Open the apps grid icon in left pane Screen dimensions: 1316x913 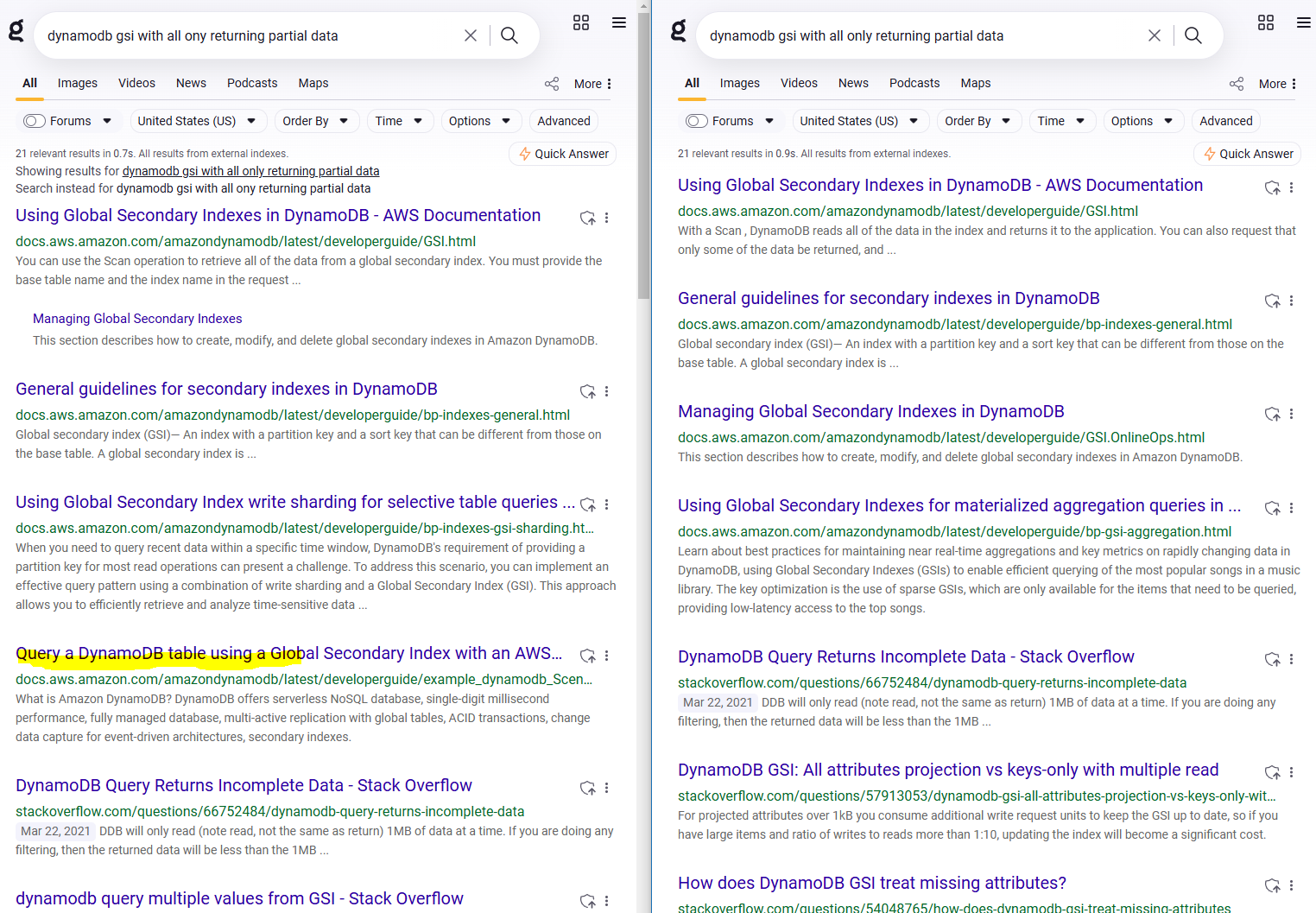click(581, 23)
